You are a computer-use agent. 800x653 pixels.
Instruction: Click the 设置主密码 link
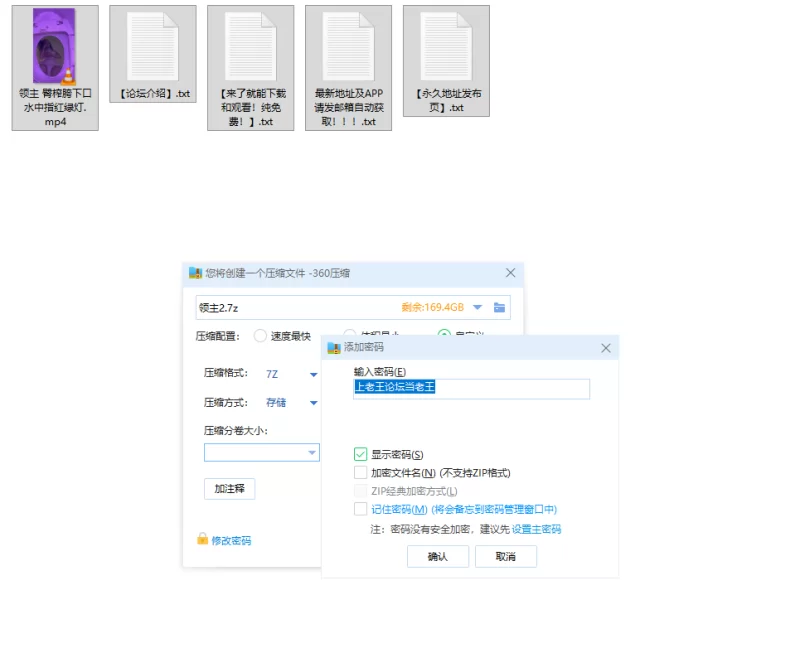click(536, 529)
